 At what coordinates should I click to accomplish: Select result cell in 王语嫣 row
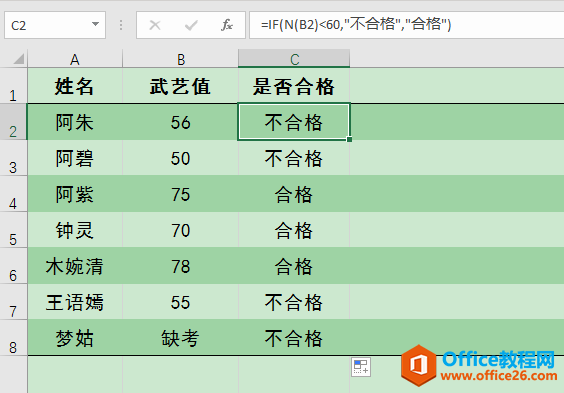pos(294,302)
